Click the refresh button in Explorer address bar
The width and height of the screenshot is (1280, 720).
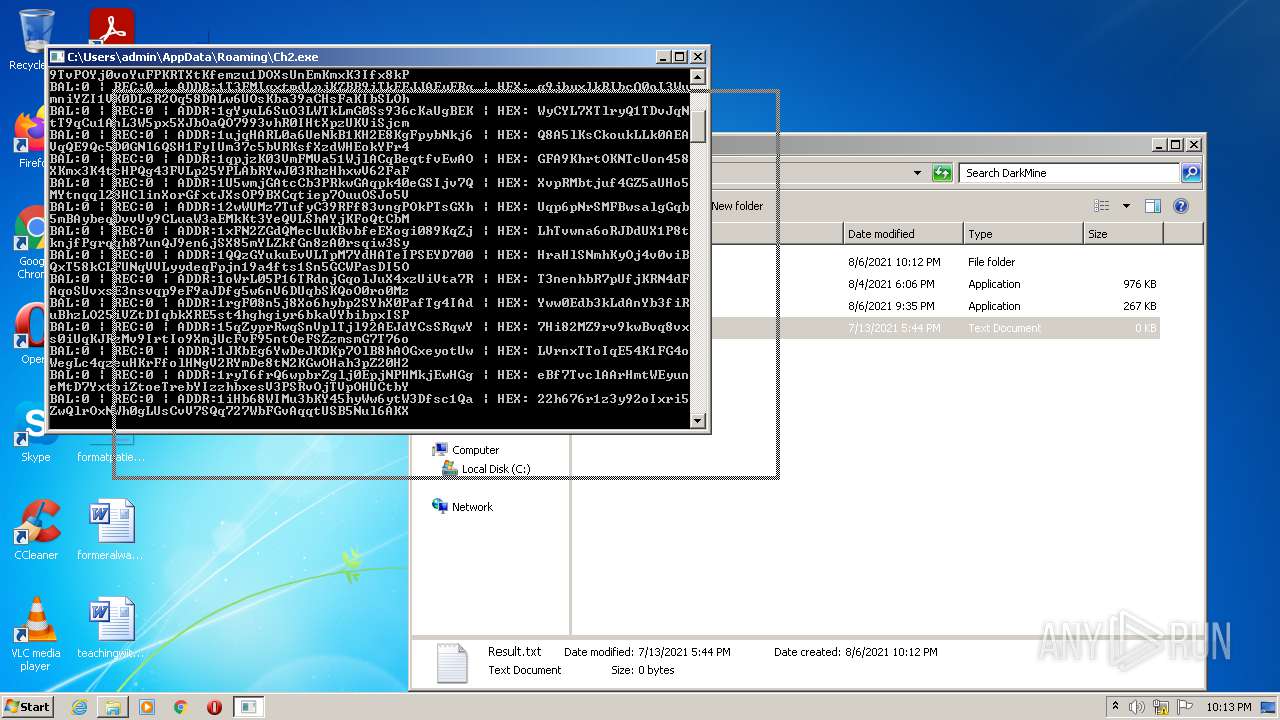tap(942, 173)
